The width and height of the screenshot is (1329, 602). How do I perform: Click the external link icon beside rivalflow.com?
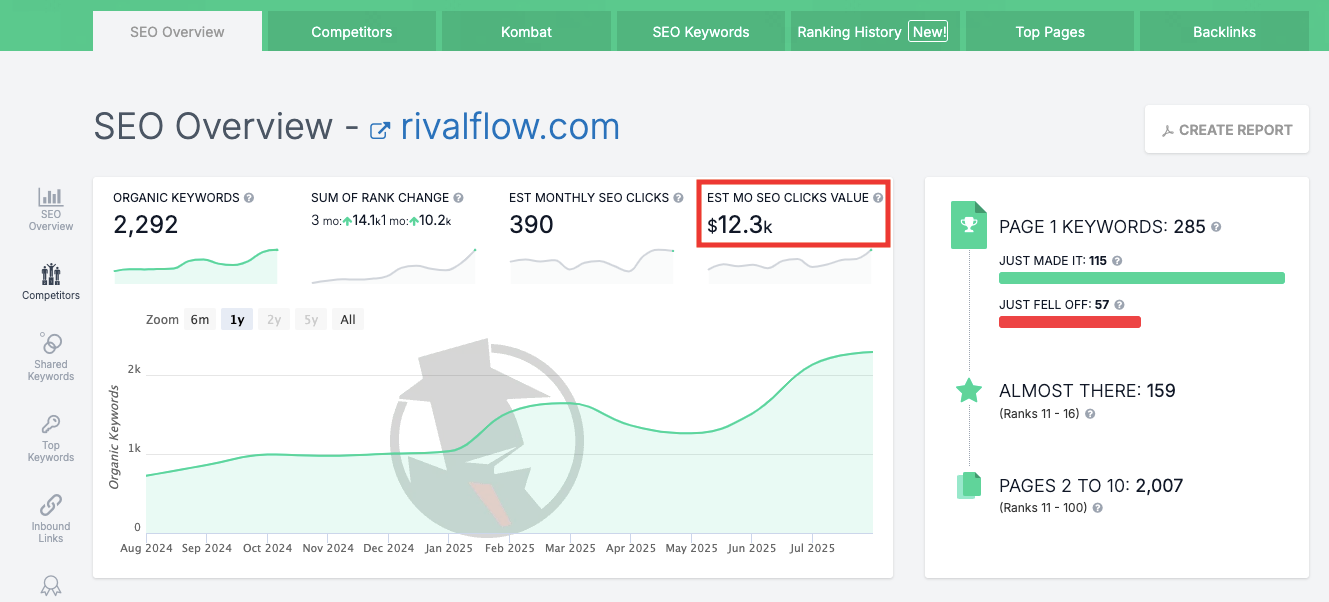coord(380,128)
